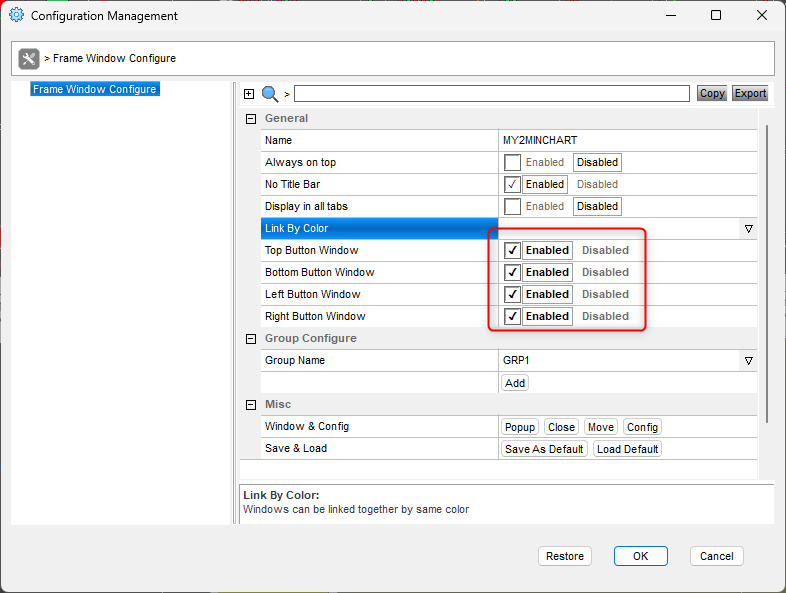Click the wrench tools breadcrumb icon
Screen dimensions: 786x593
[29, 59]
